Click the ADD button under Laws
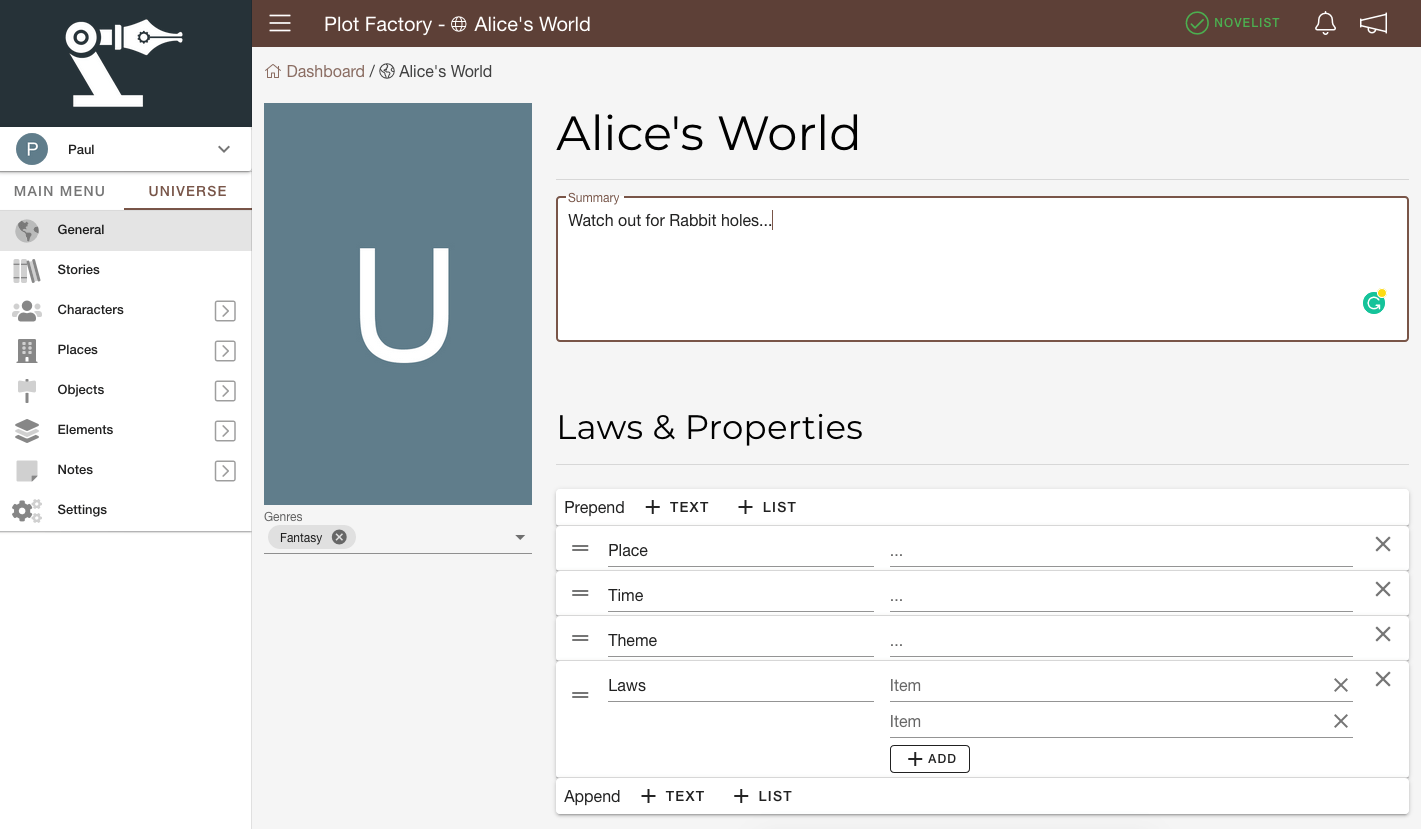 point(929,758)
